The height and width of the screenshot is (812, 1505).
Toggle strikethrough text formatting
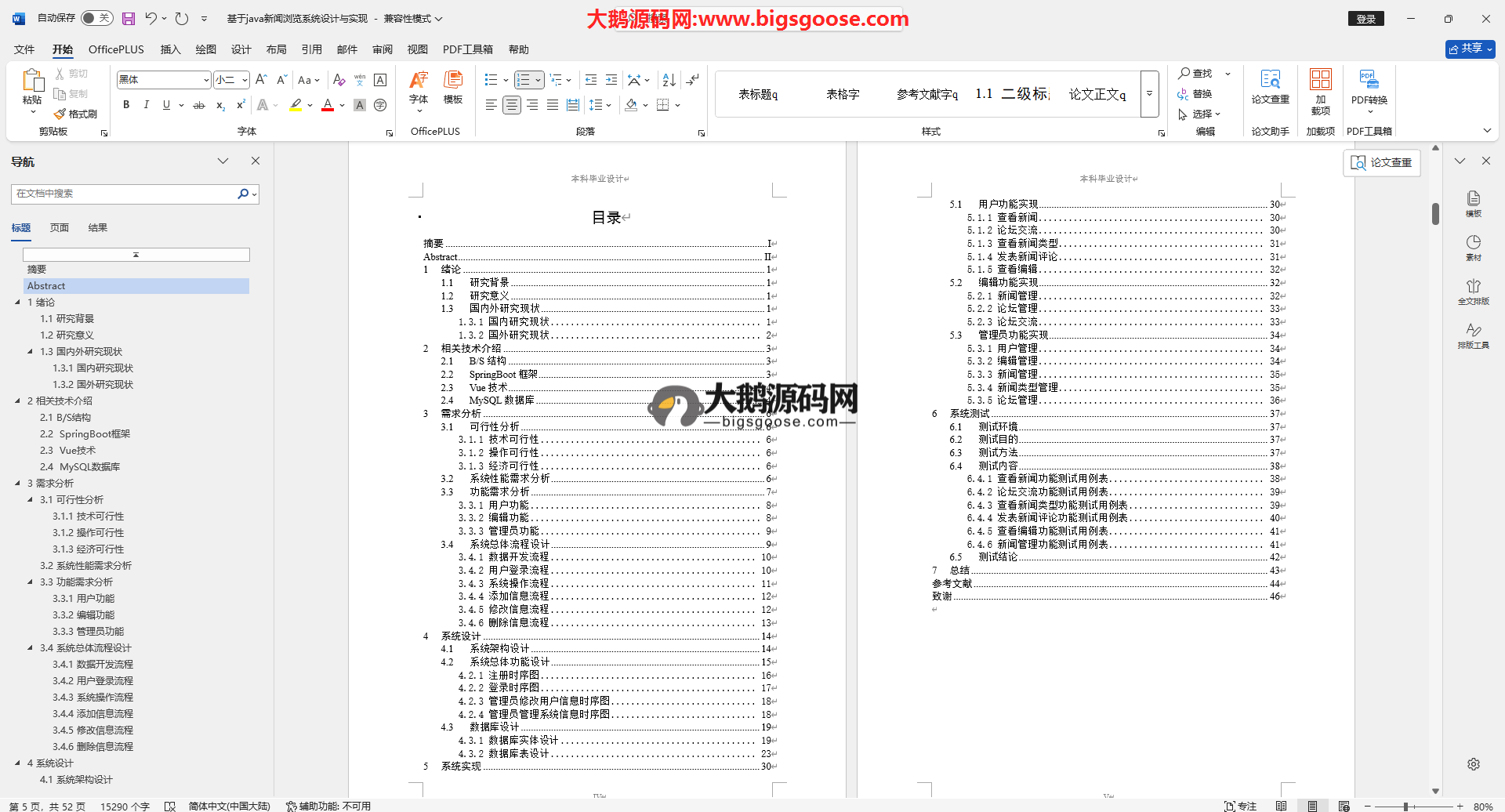199,105
